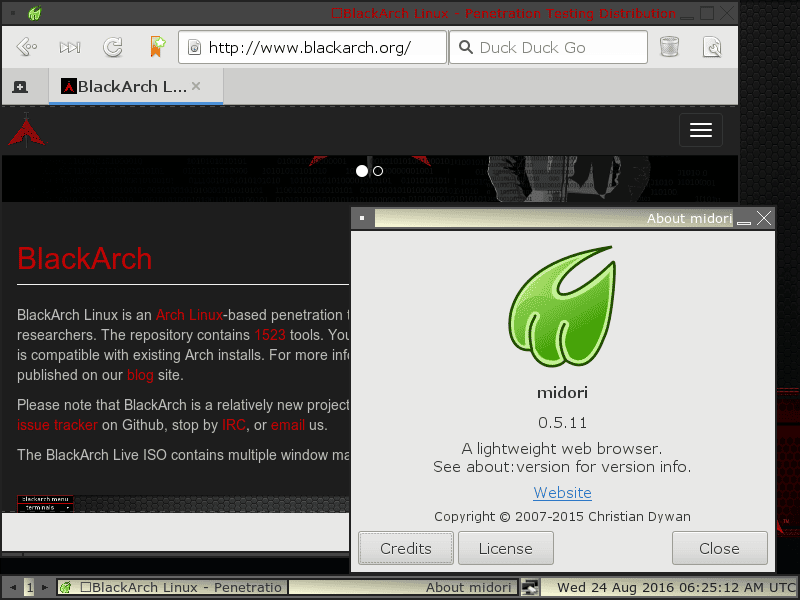The width and height of the screenshot is (800, 600).
Task: Click the page icon inside the address bar
Action: [x=194, y=47]
